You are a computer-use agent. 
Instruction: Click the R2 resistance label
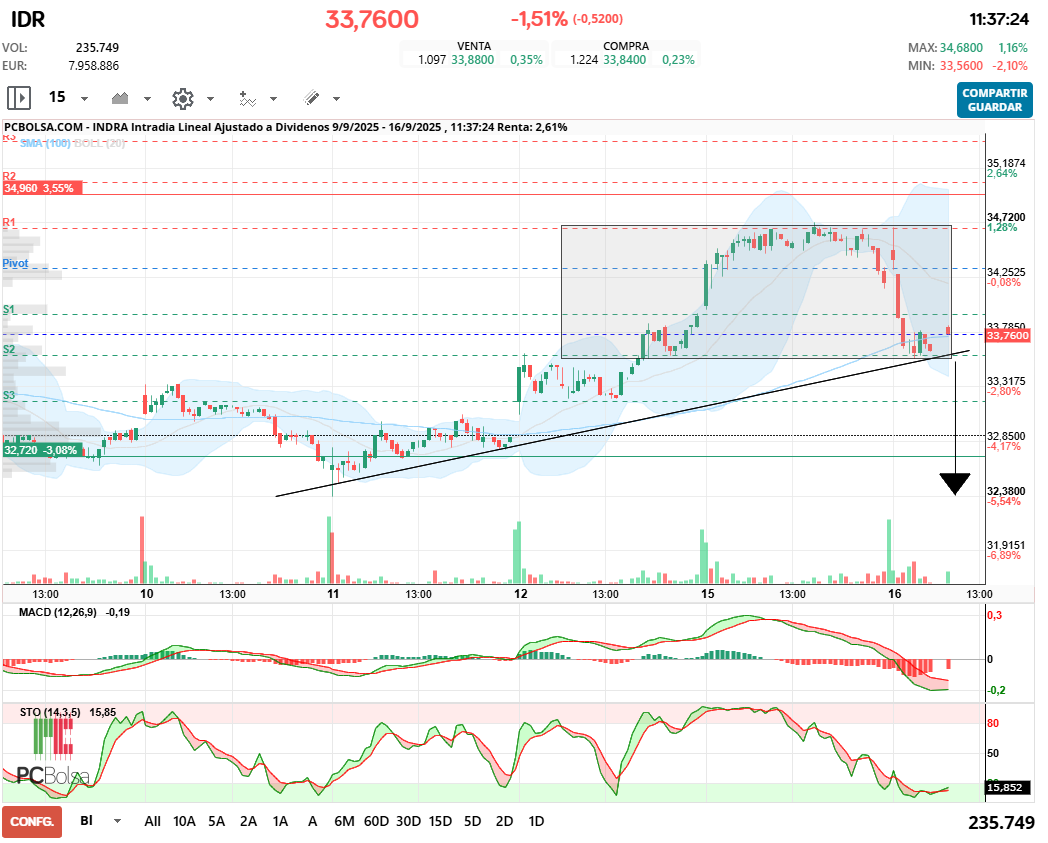tap(9, 176)
